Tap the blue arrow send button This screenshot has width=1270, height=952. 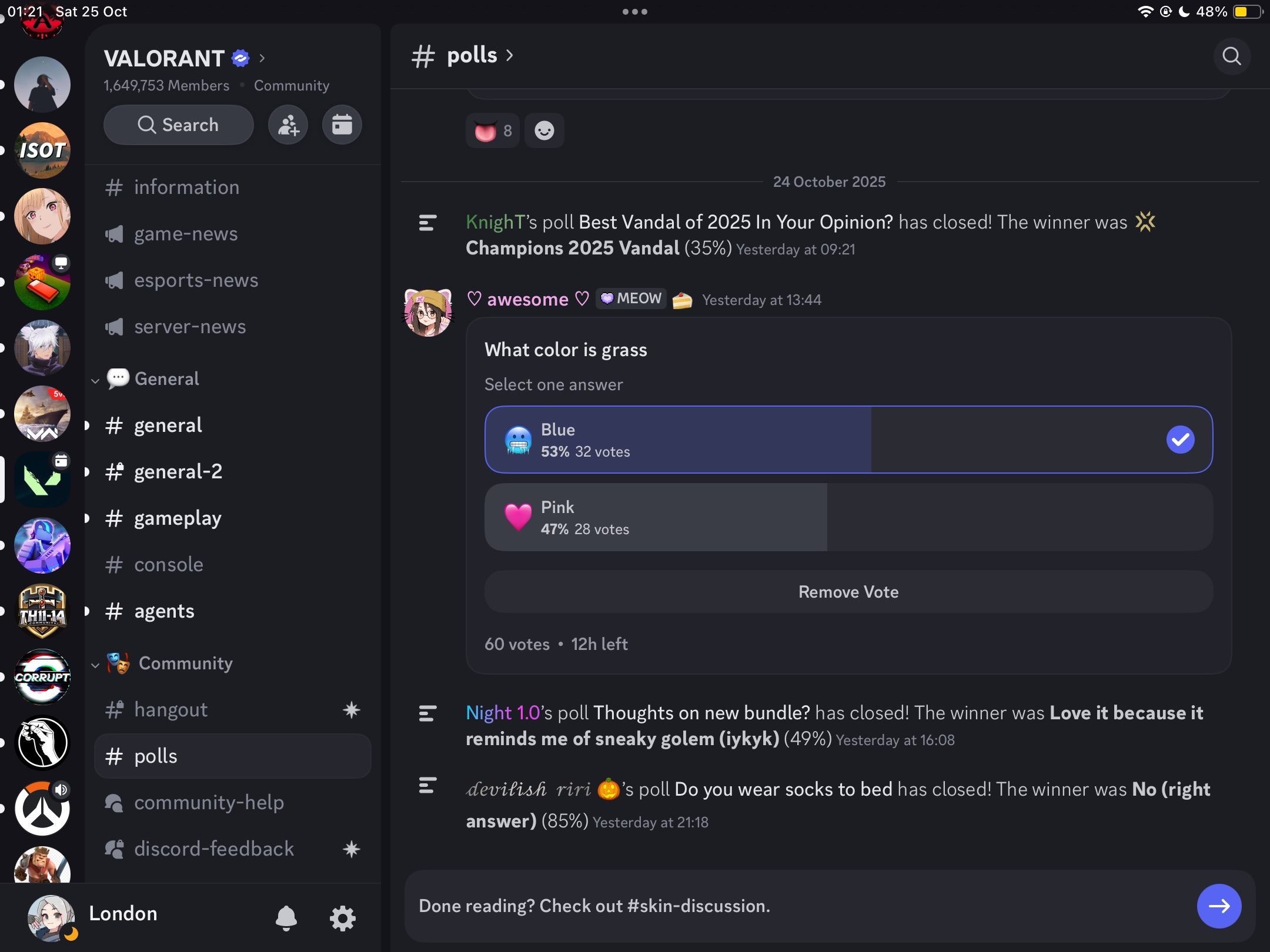(1219, 906)
